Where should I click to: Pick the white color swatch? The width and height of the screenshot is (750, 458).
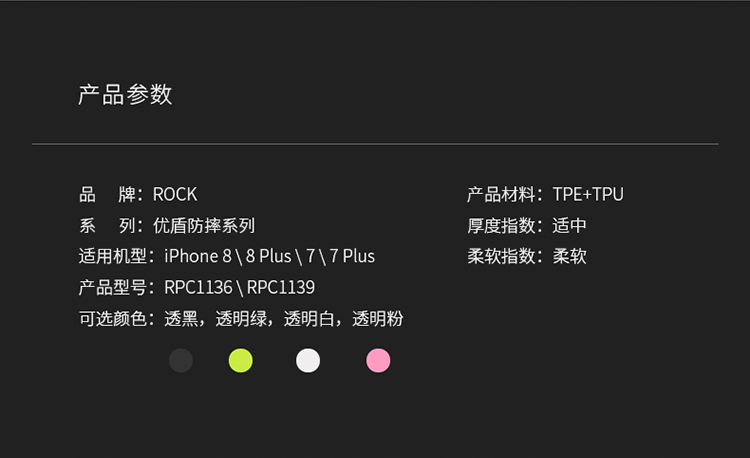(308, 360)
